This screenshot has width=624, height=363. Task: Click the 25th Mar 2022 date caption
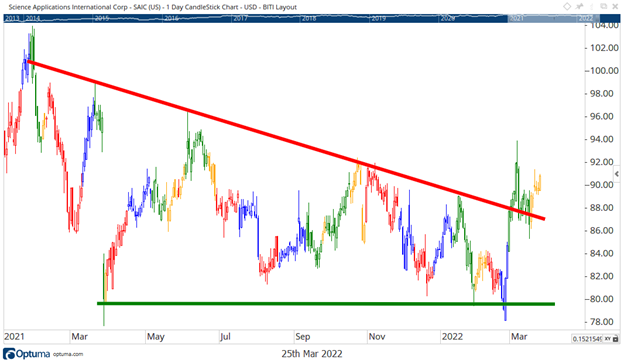coord(312,354)
